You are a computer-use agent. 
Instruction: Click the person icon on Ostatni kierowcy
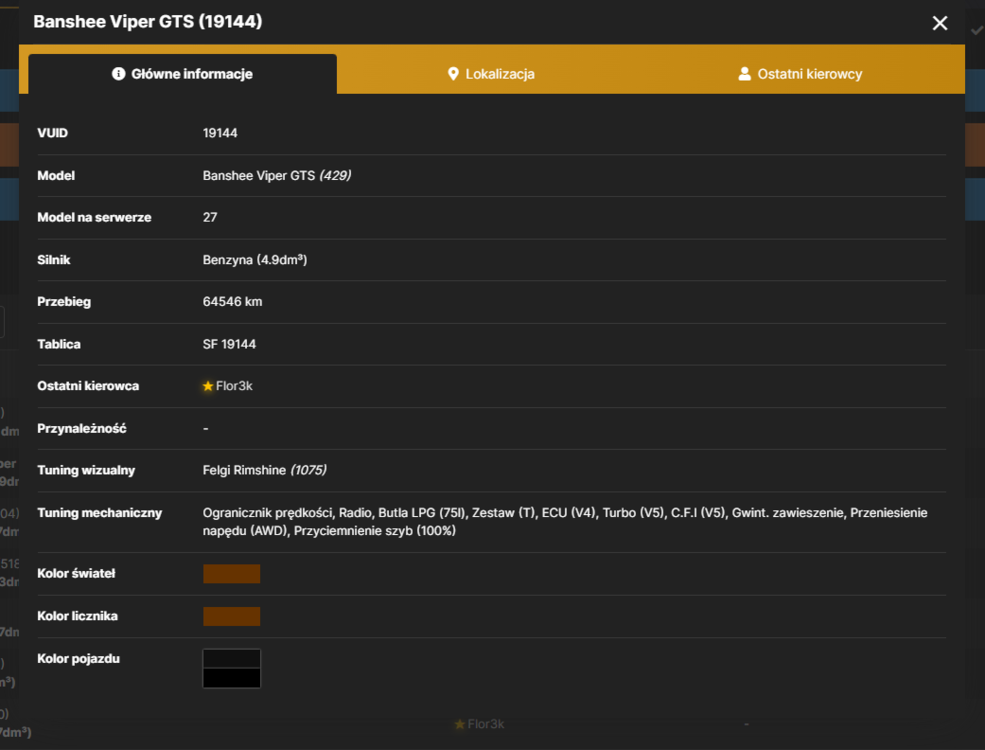[x=744, y=74]
